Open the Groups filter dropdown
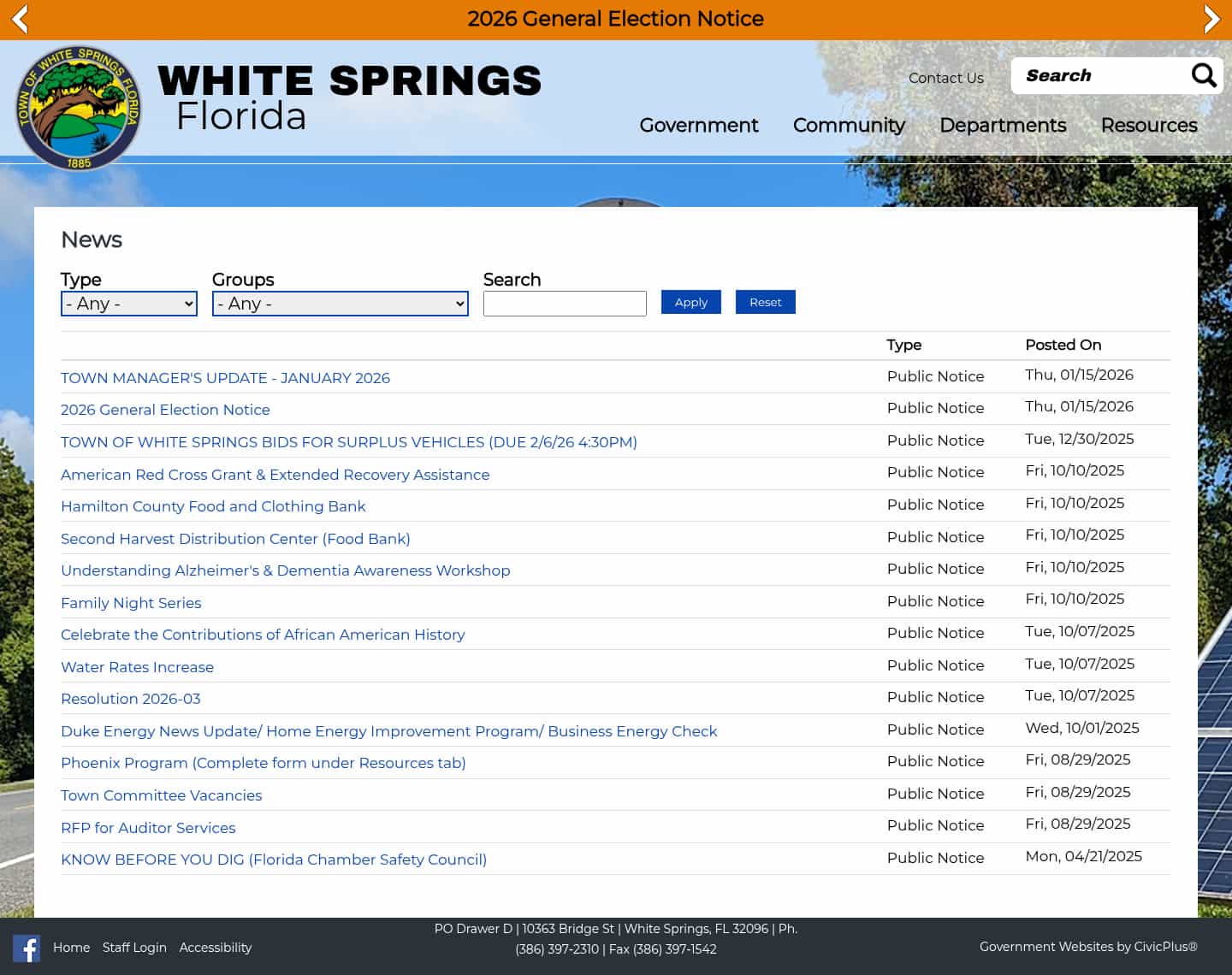This screenshot has width=1232, height=975. 340,304
